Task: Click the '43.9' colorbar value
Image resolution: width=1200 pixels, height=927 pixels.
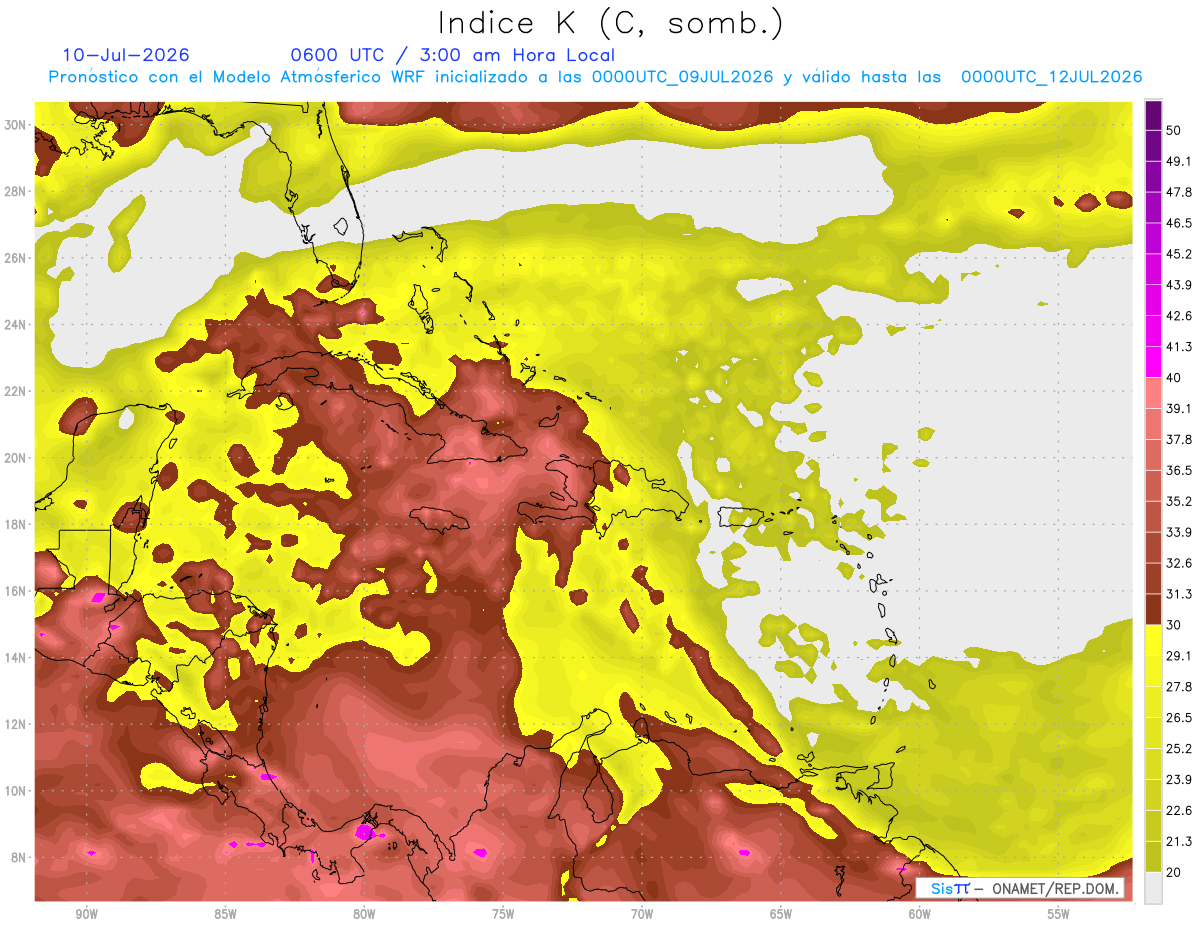Action: click(1178, 285)
